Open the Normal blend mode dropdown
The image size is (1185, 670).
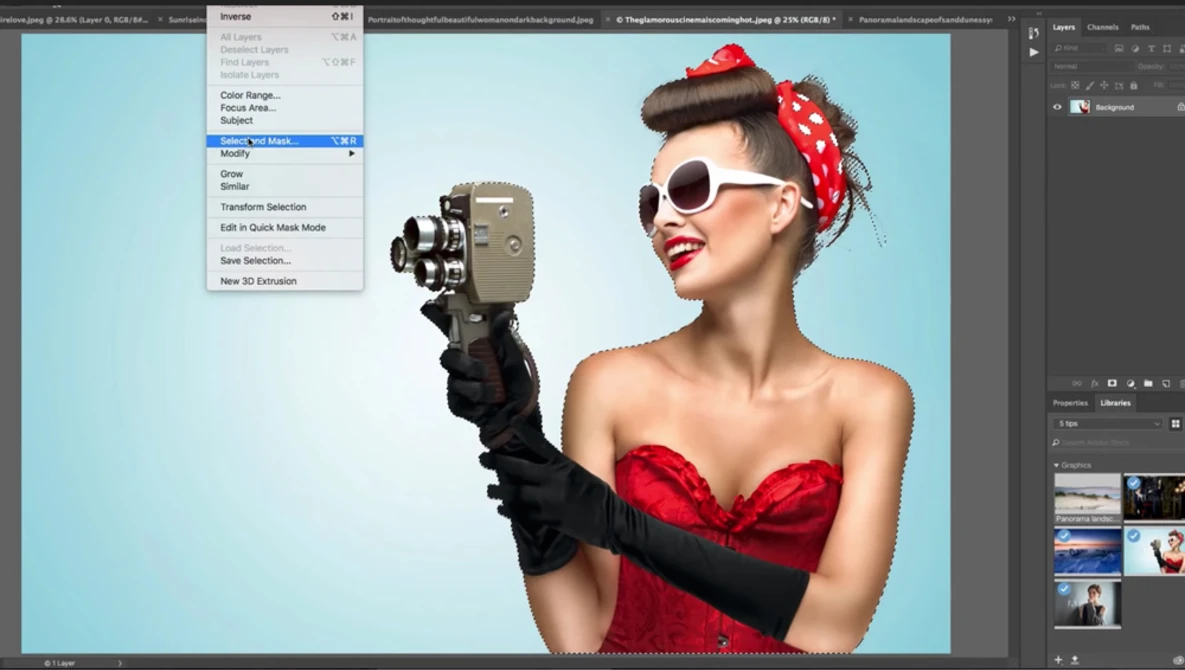click(1092, 66)
